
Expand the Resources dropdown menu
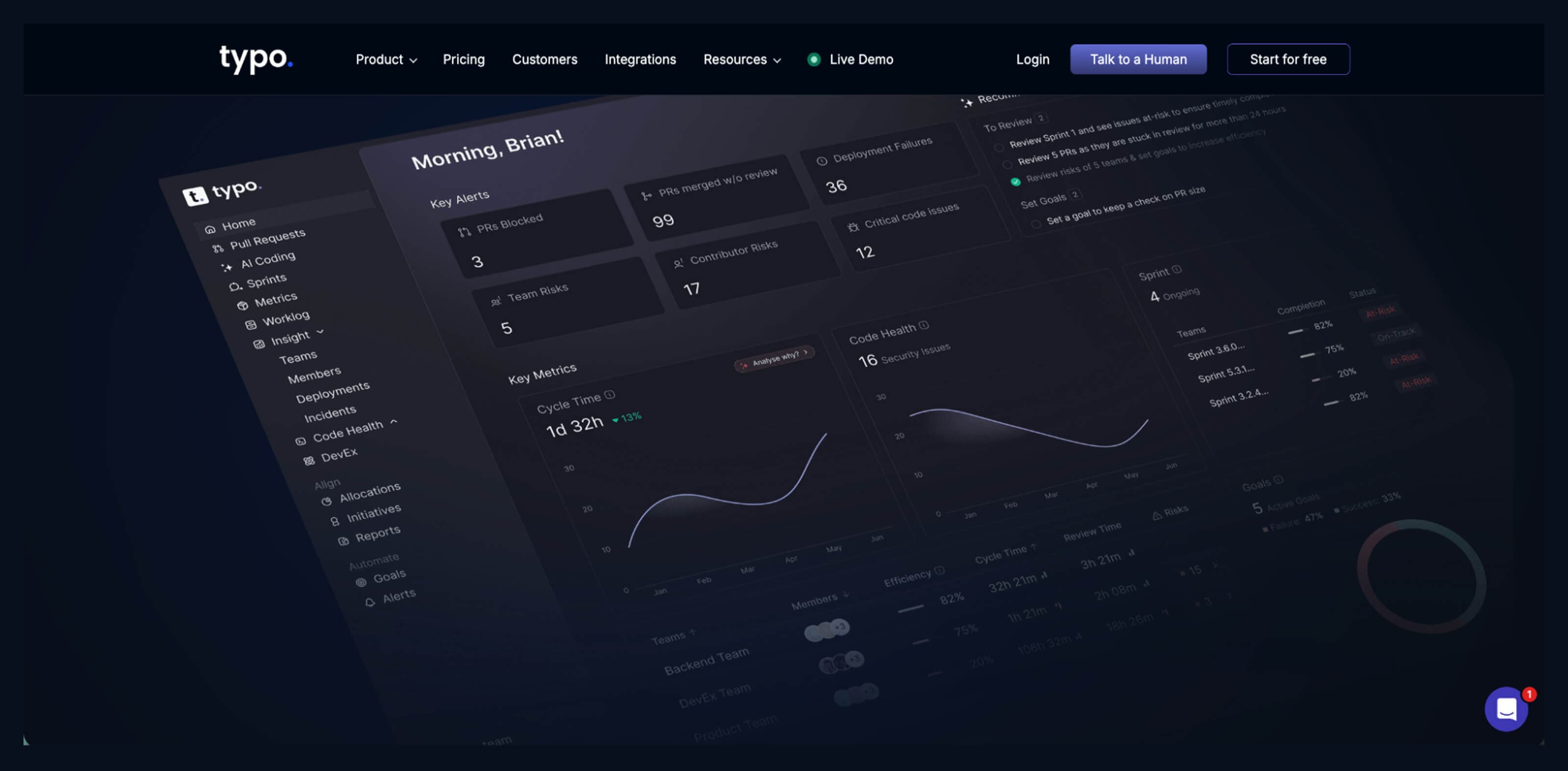click(742, 60)
